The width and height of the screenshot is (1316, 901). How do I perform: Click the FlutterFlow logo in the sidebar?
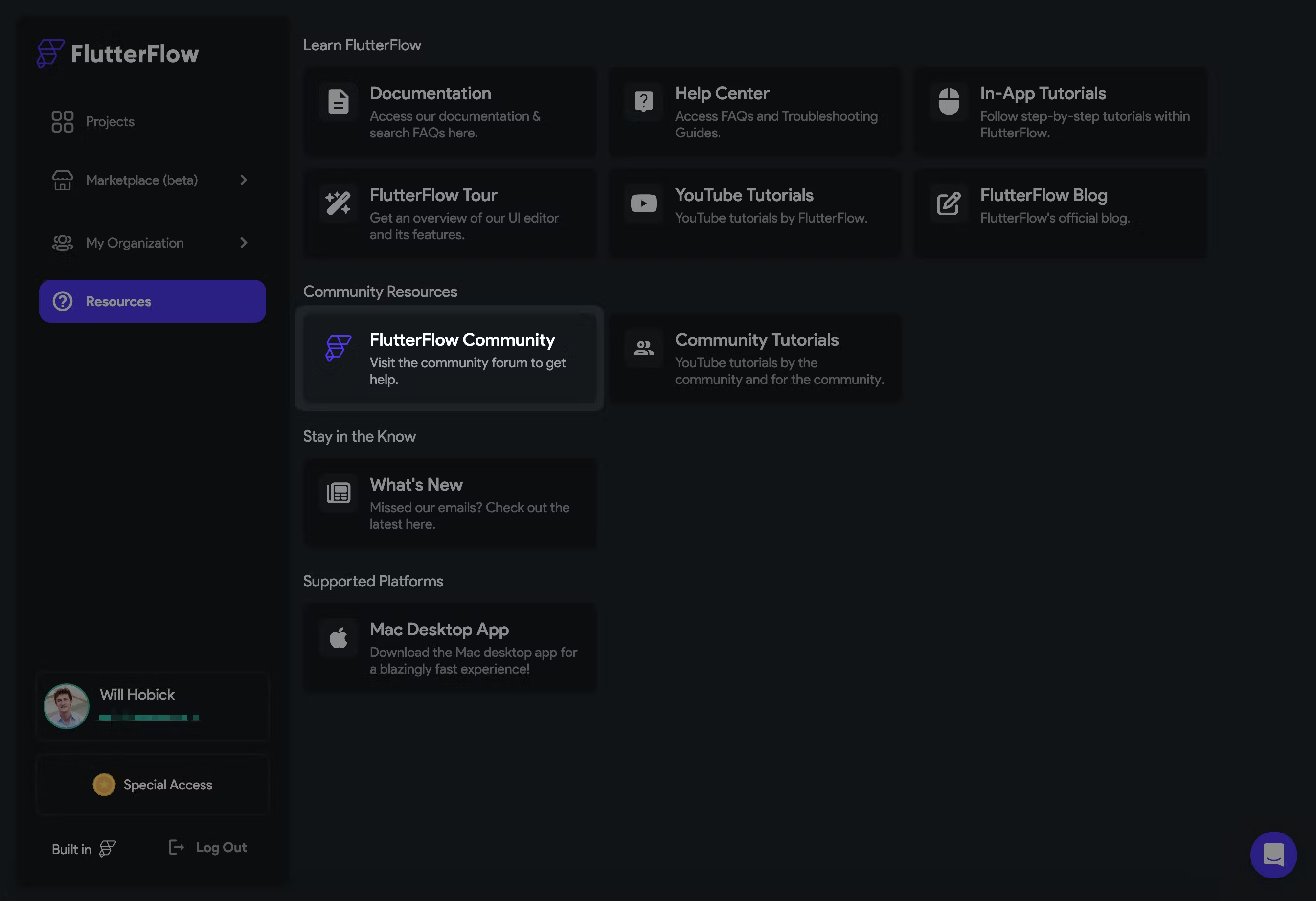pos(118,54)
